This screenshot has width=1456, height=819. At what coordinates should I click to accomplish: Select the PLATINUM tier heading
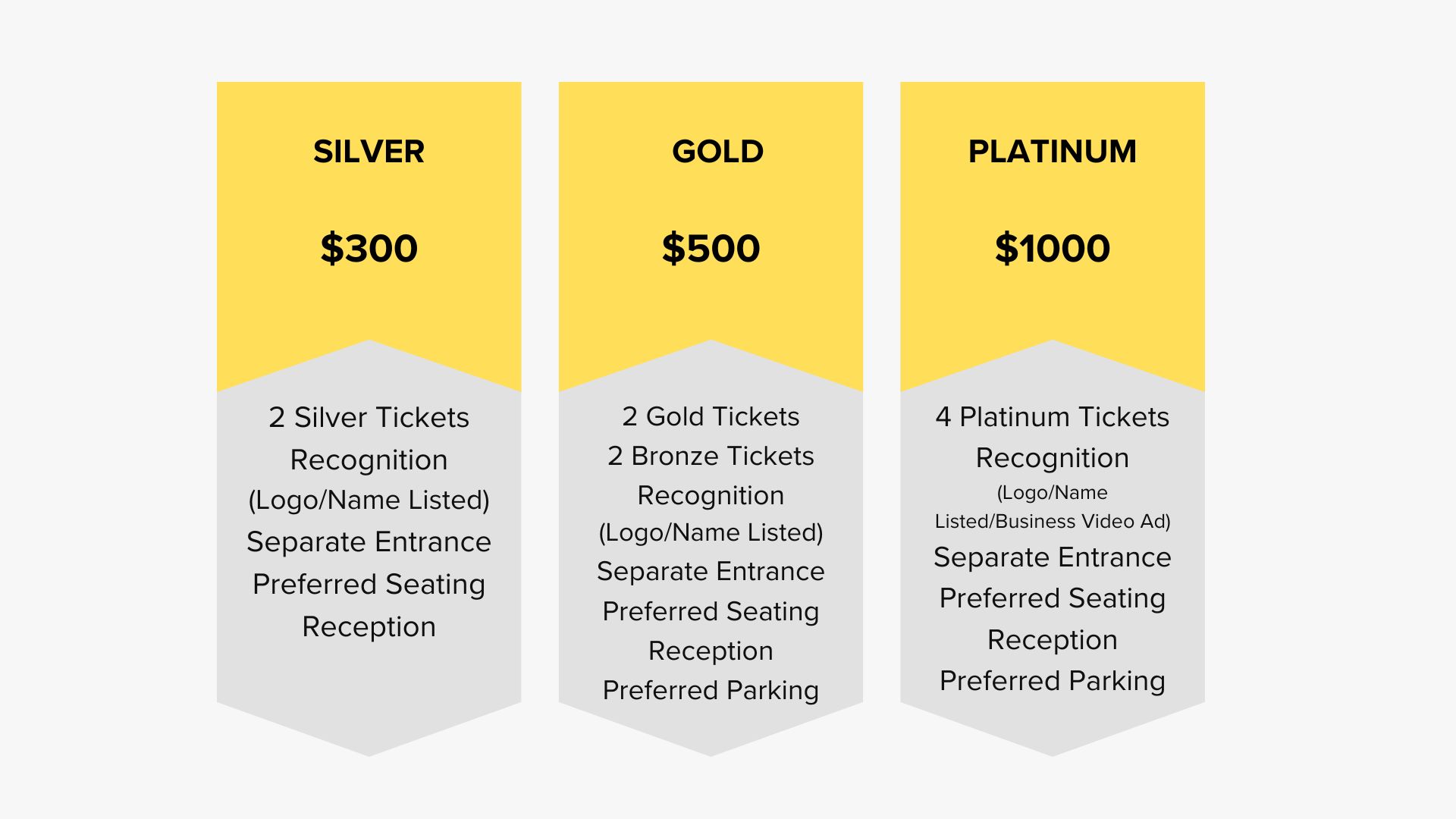(x=1053, y=152)
